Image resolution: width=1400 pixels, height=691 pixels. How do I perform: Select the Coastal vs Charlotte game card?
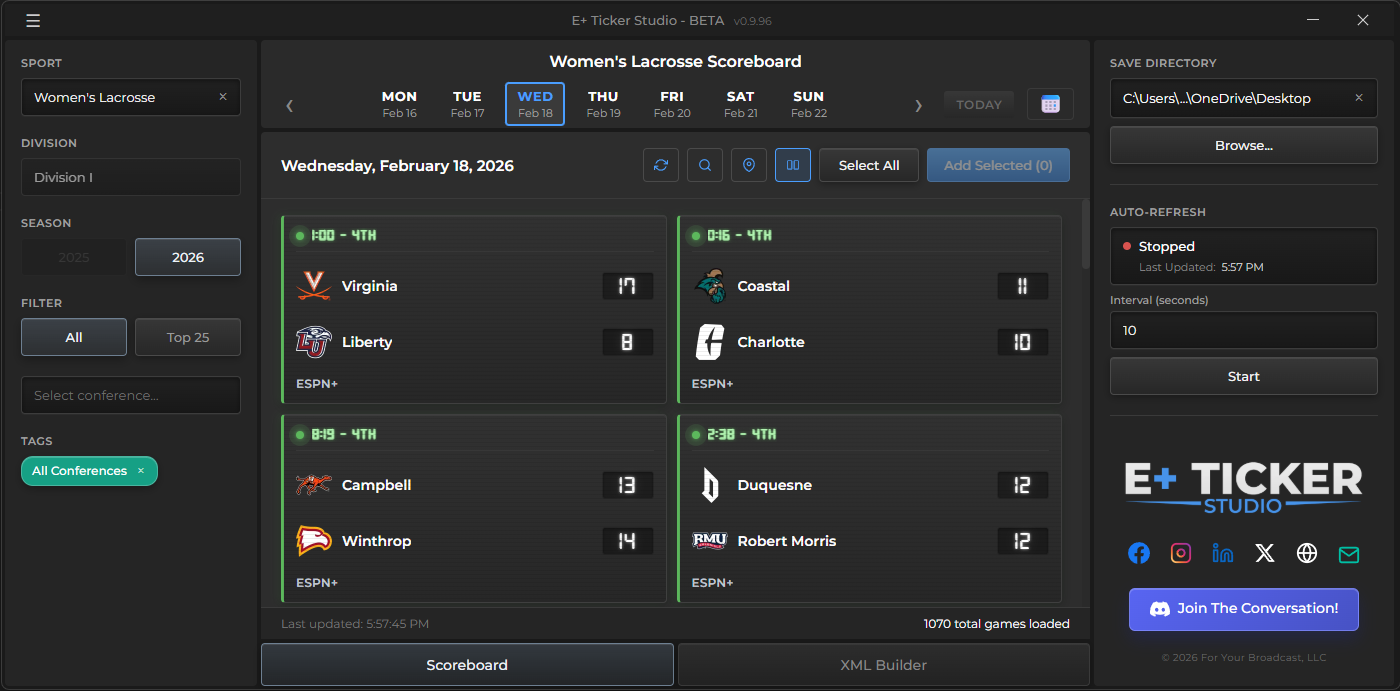coord(869,309)
